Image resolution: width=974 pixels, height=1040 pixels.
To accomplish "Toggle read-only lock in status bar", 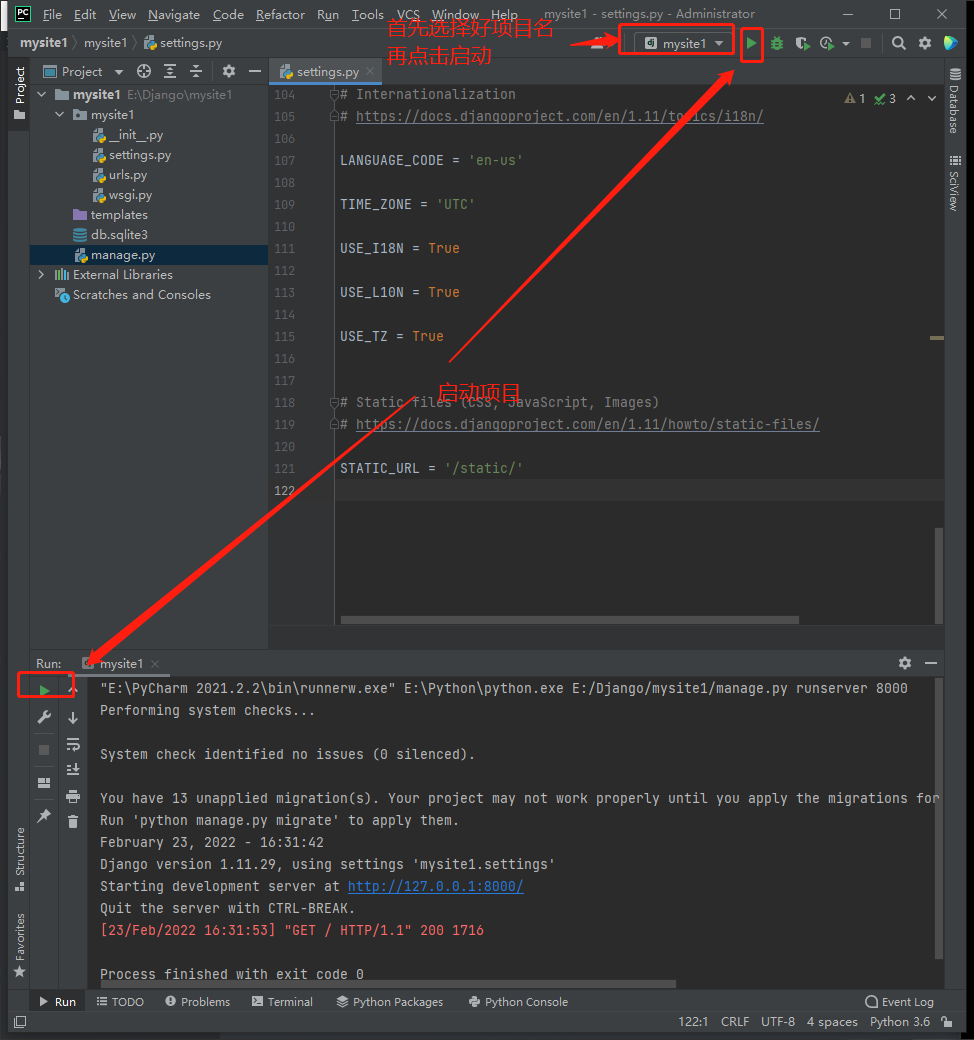I will pos(947,1021).
